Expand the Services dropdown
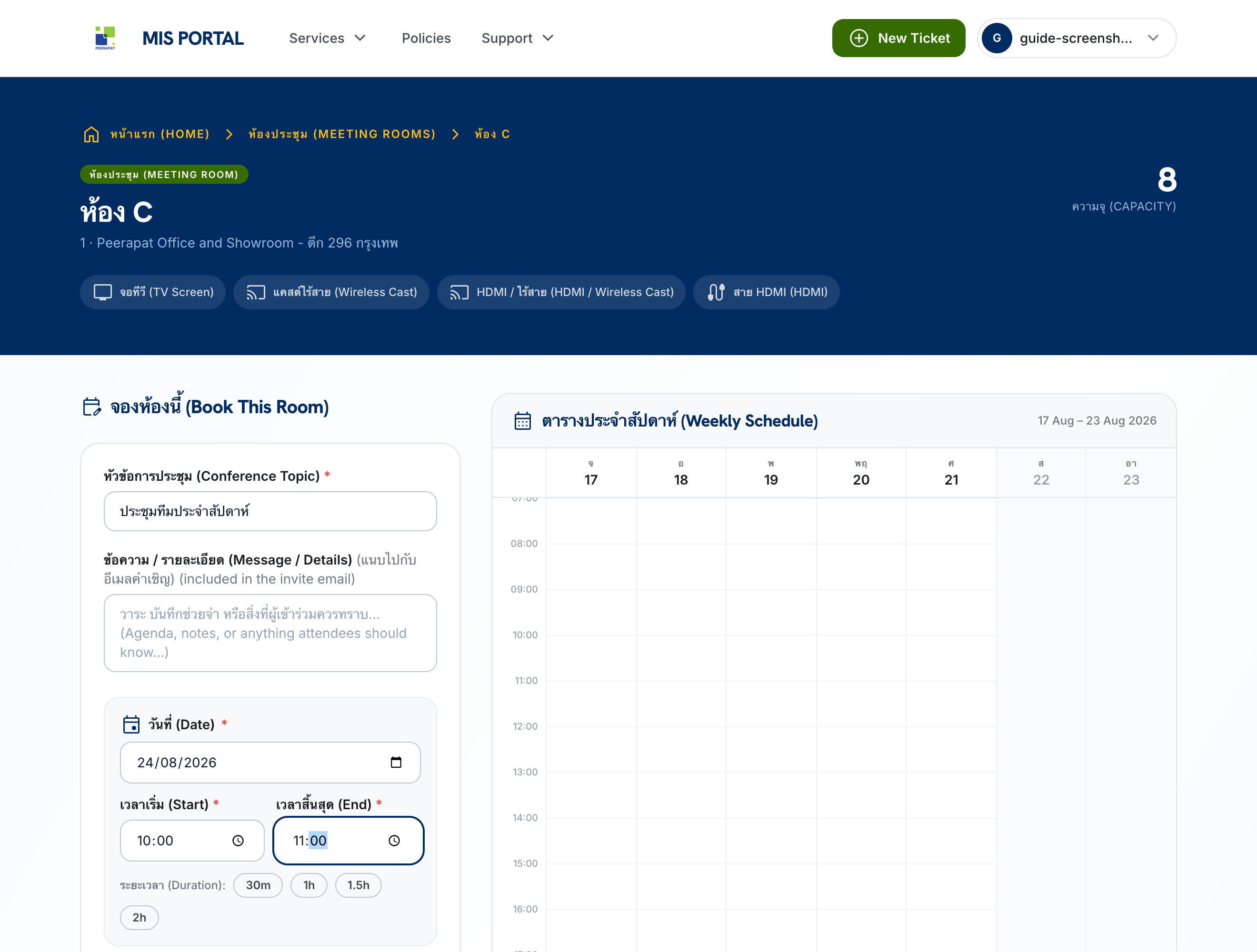This screenshot has height=952, width=1257. [327, 38]
